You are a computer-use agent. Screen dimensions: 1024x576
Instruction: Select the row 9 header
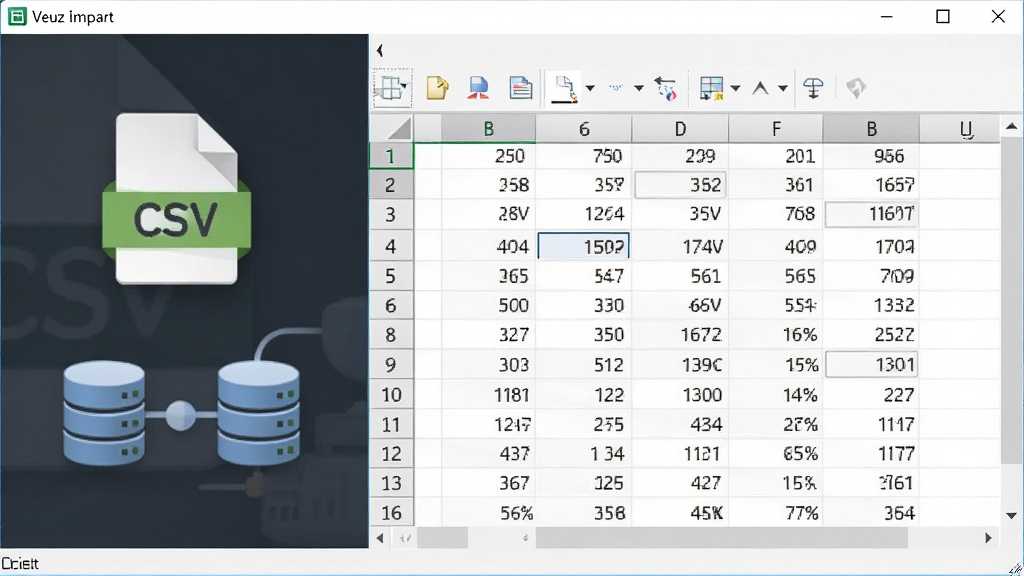(391, 364)
